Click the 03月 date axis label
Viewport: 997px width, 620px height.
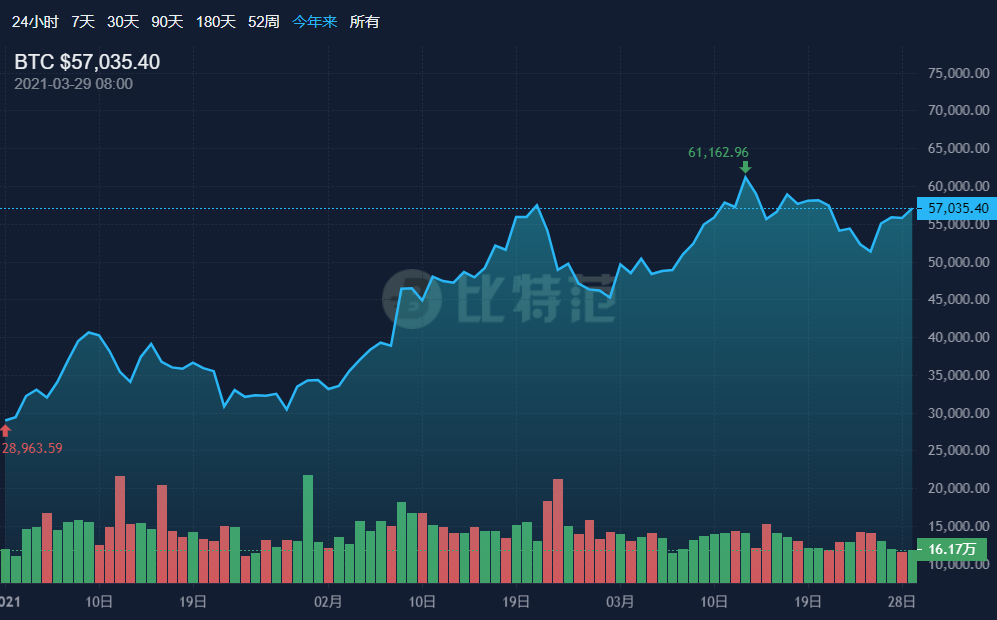[x=620, y=602]
